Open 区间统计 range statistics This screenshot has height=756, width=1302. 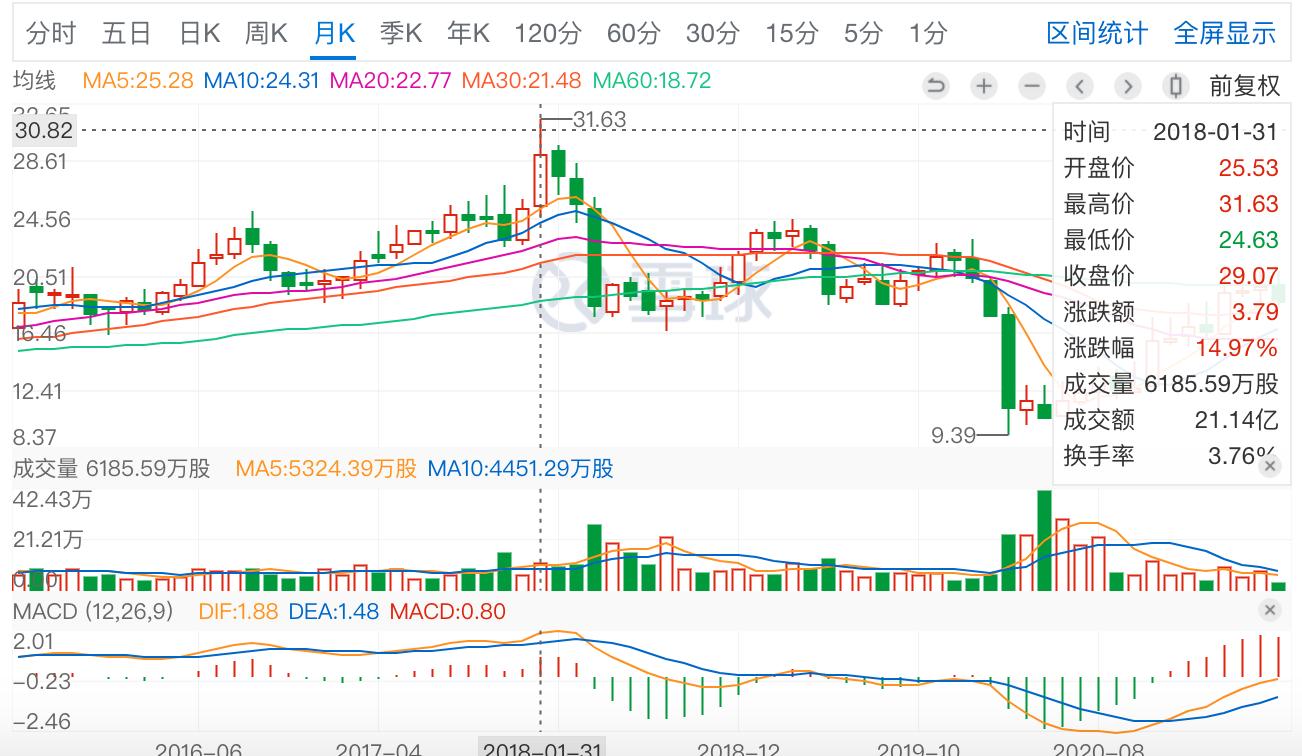click(1096, 33)
